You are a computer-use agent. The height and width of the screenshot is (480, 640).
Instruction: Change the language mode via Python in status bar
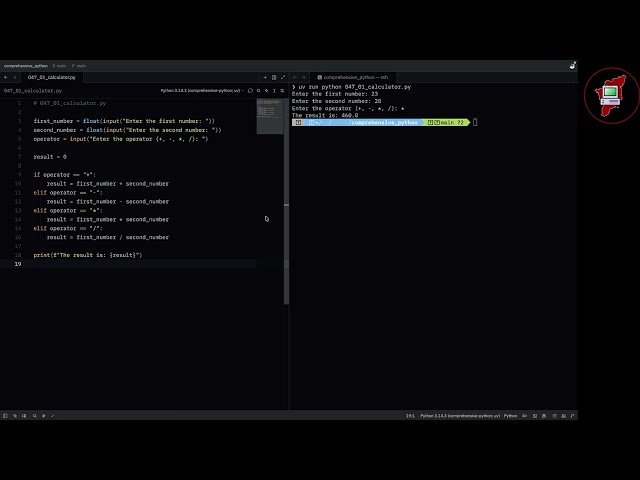[x=510, y=416]
